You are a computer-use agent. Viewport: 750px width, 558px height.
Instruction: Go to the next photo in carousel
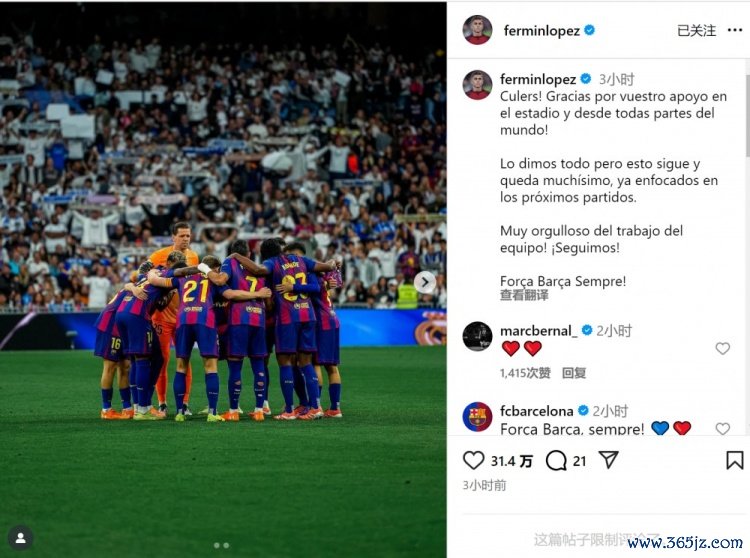[x=425, y=282]
